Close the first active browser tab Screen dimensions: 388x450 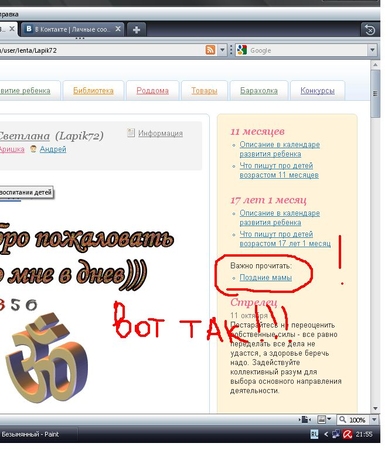coord(12,29)
